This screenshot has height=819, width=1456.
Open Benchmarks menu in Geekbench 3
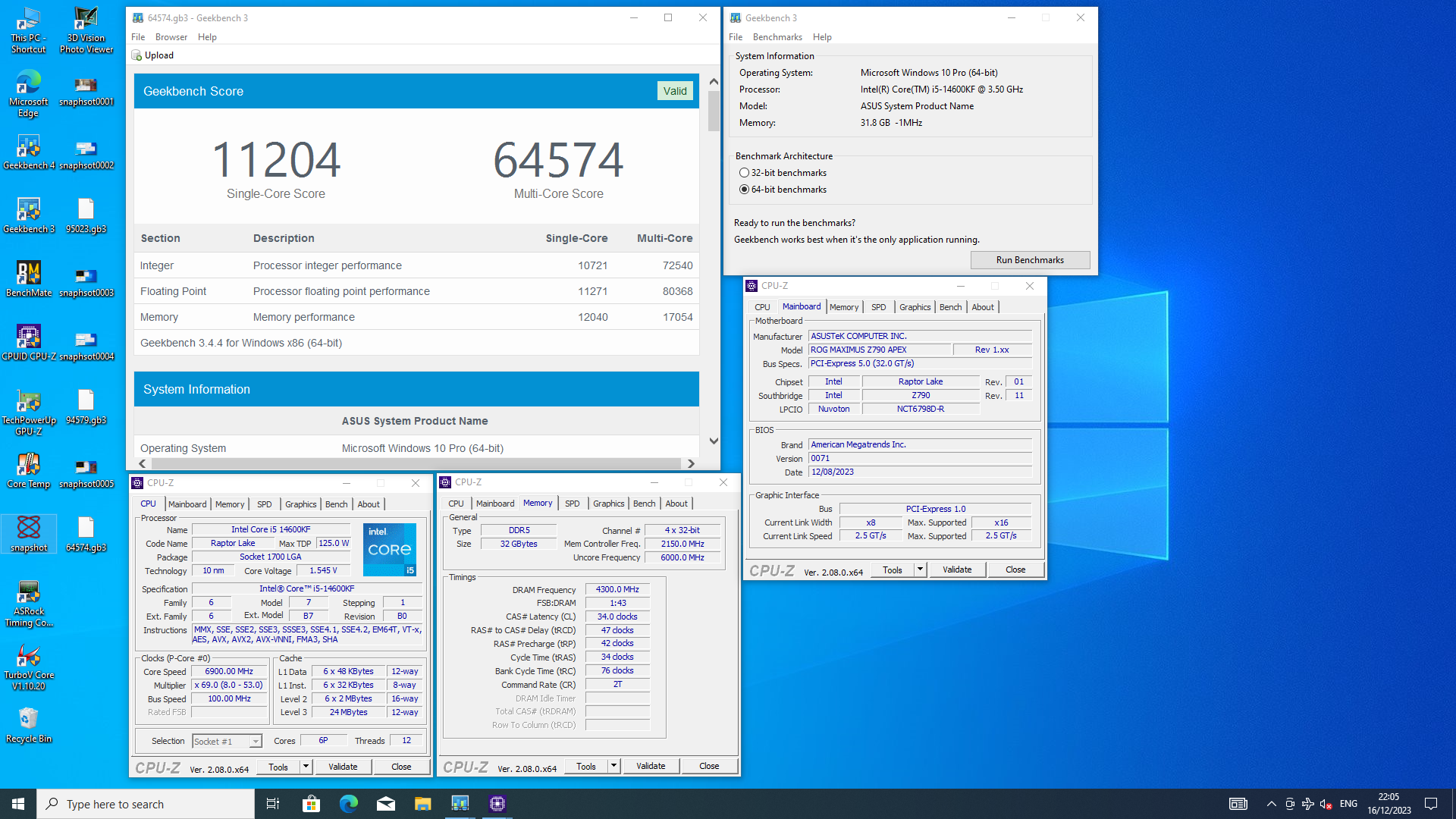(x=777, y=37)
